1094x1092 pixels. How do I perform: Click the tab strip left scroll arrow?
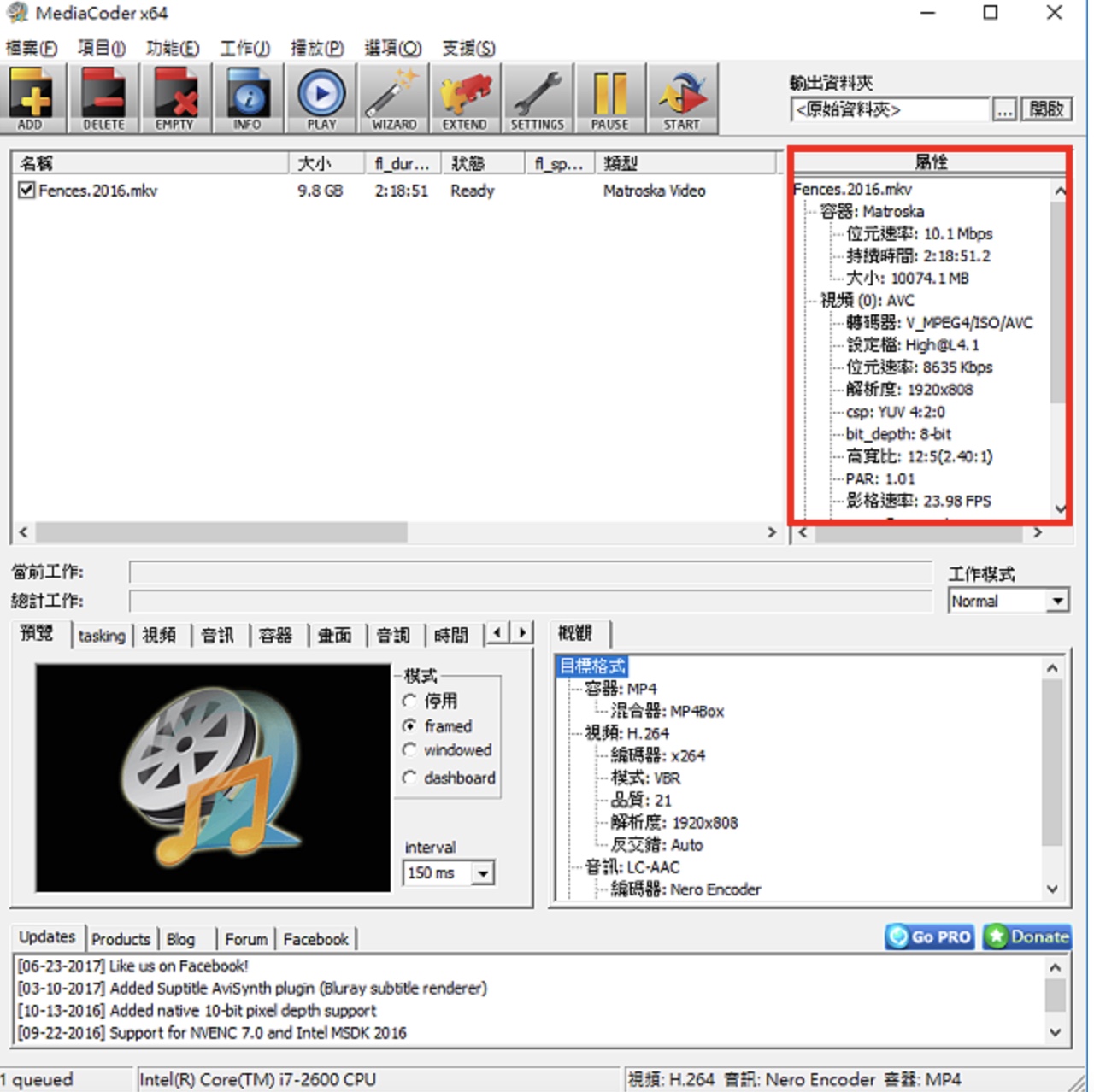tap(498, 633)
